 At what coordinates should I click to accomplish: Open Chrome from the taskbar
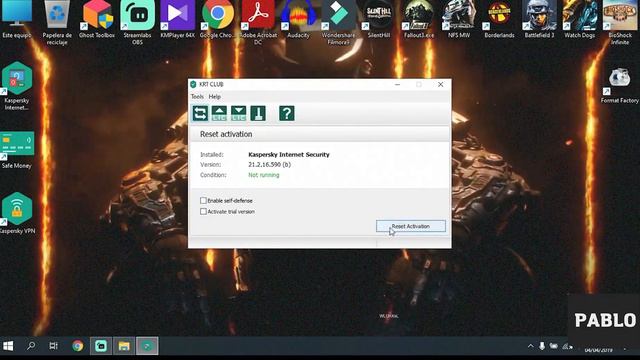pyautogui.click(x=78, y=346)
